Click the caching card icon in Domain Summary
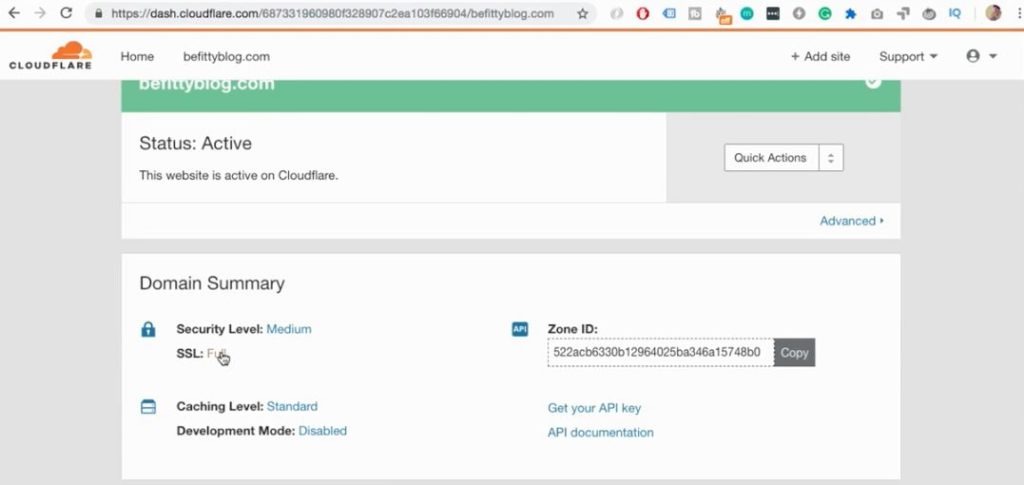Viewport: 1024px width, 485px height. tap(148, 407)
